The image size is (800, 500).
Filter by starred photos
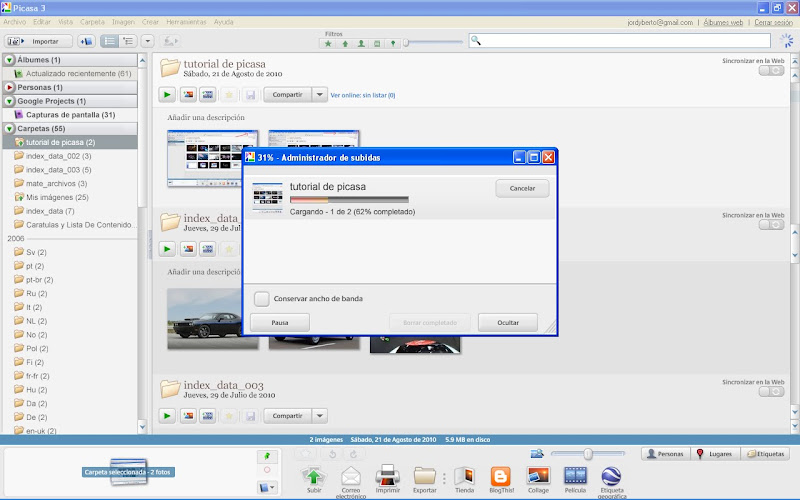328,44
